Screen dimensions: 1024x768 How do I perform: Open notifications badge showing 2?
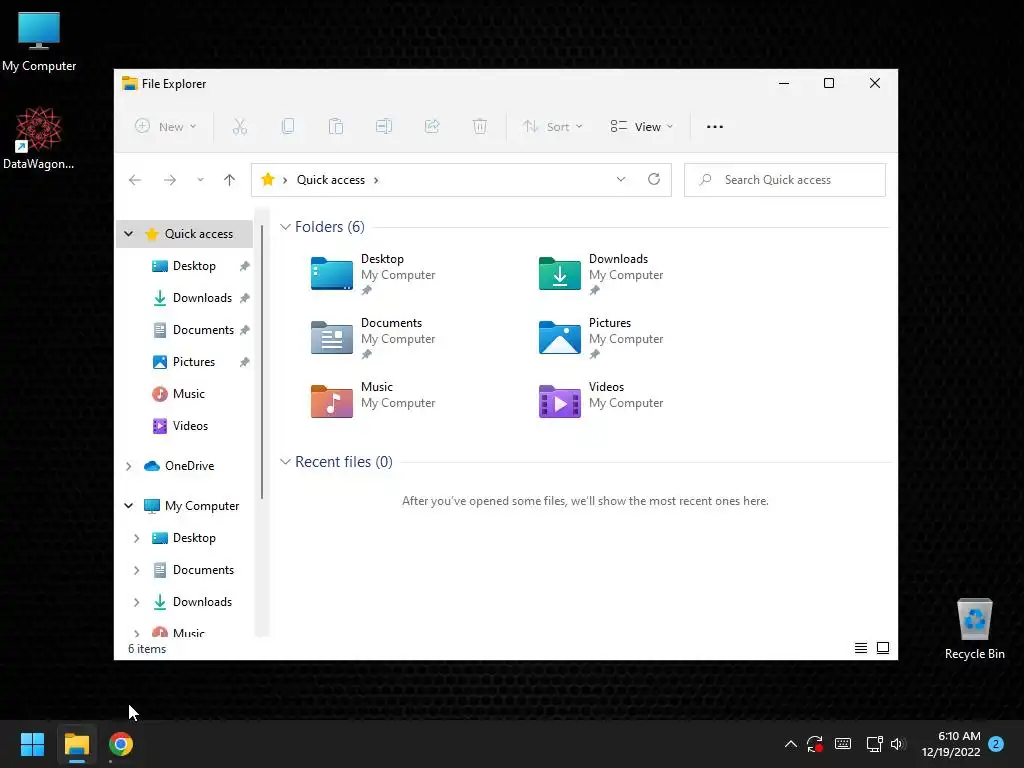click(x=996, y=743)
